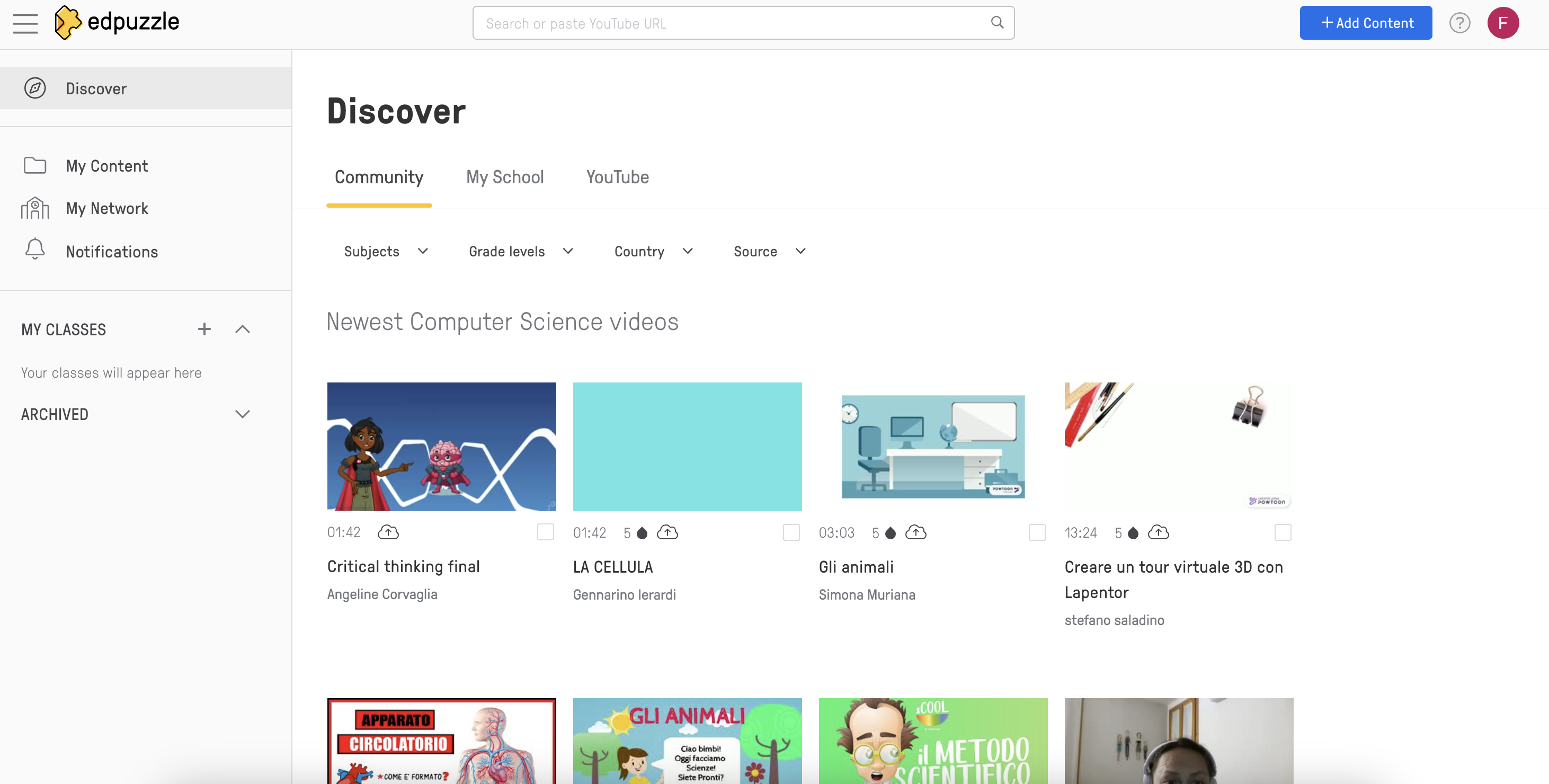This screenshot has width=1549, height=784.
Task: Open the help question mark icon
Action: (1459, 23)
